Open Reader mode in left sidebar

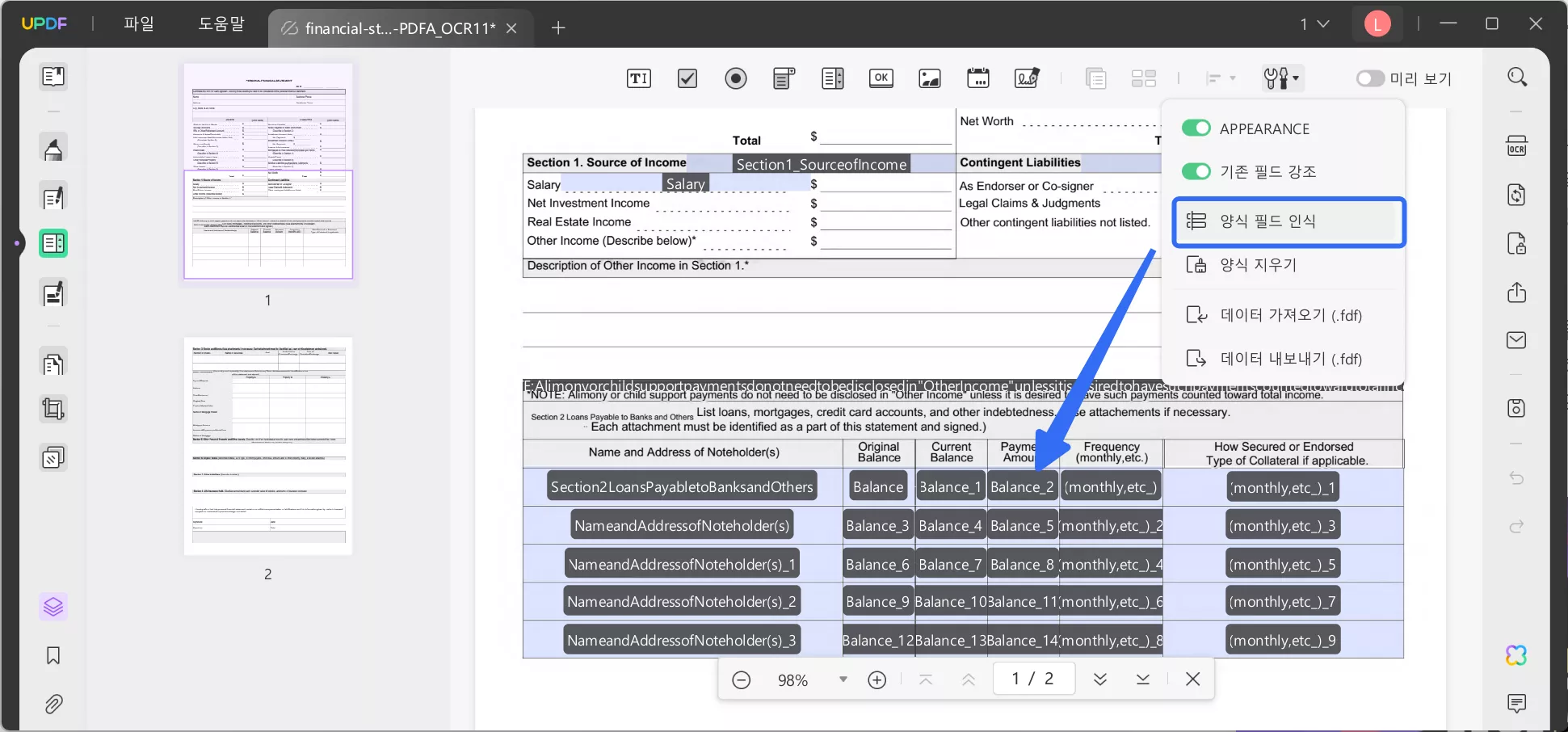pos(53,77)
